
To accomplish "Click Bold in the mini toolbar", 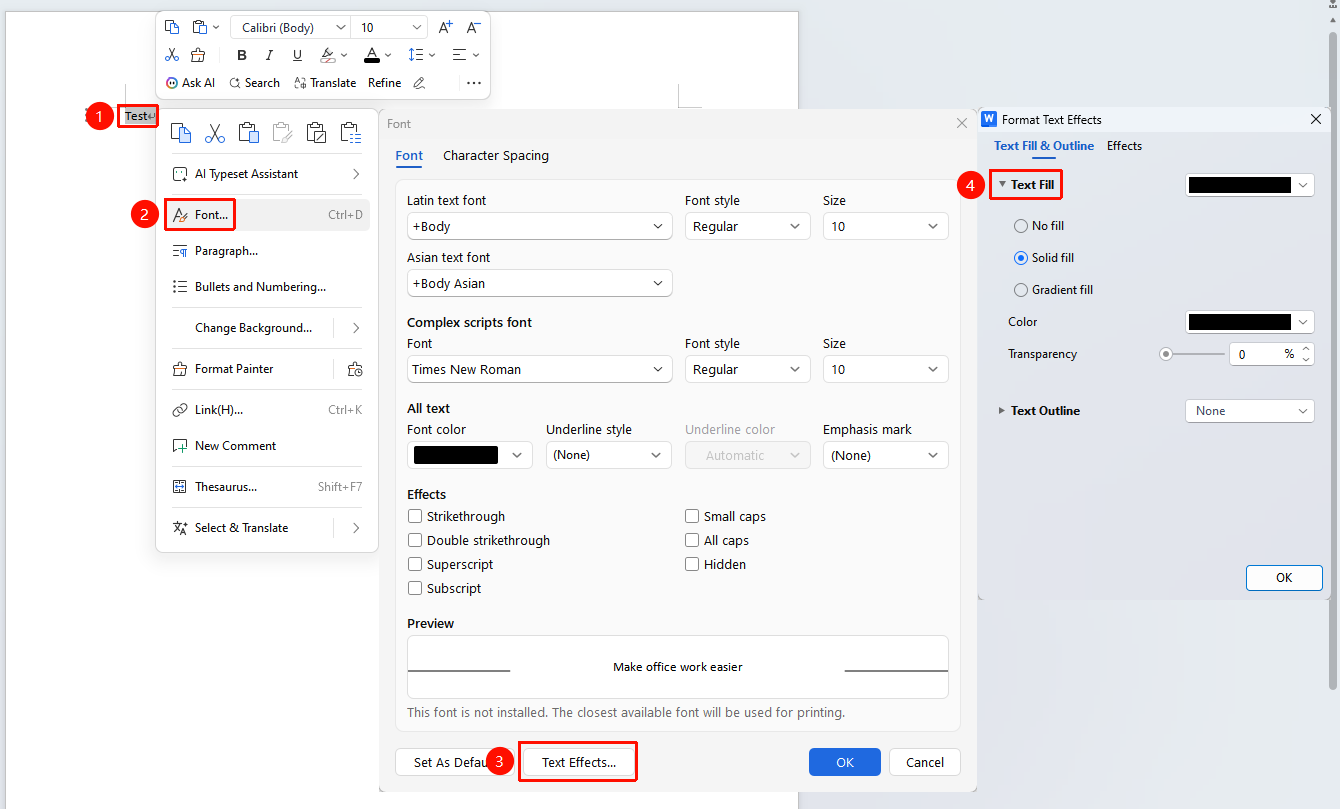I will point(242,55).
